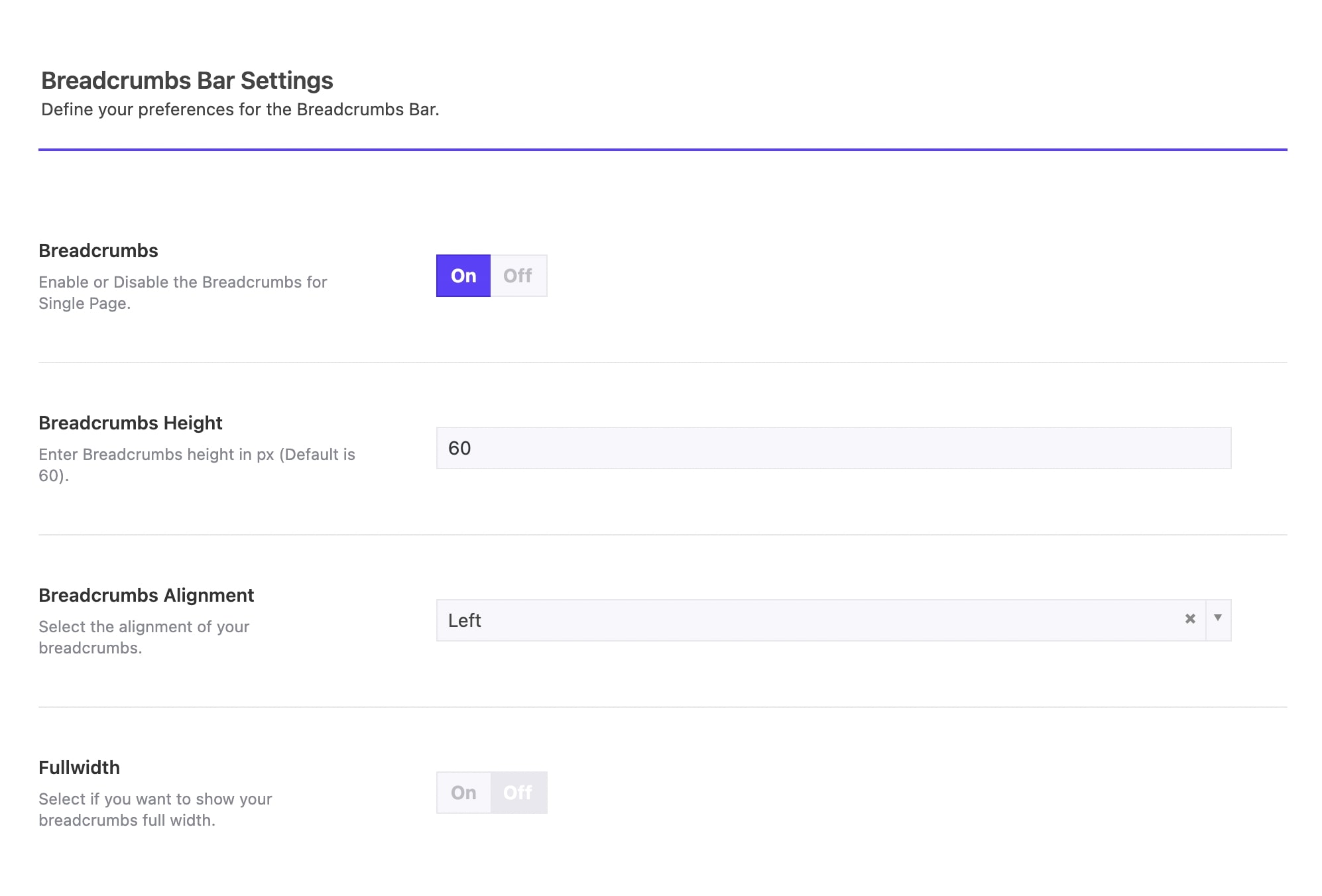Screen dimensions: 1322x896
Task: Turn the Breadcrumbs toggle On
Action: tap(463, 276)
